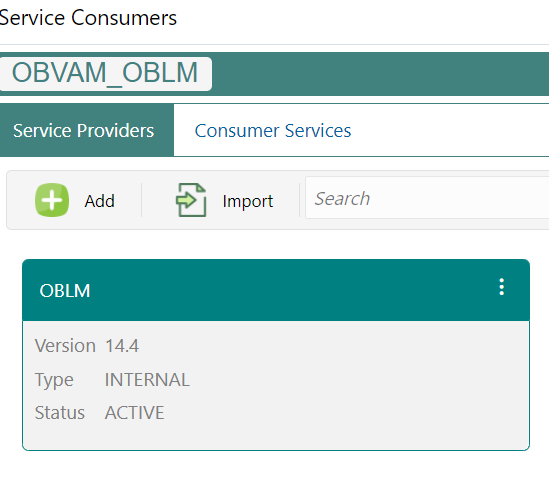Click the Status field label

[60, 412]
